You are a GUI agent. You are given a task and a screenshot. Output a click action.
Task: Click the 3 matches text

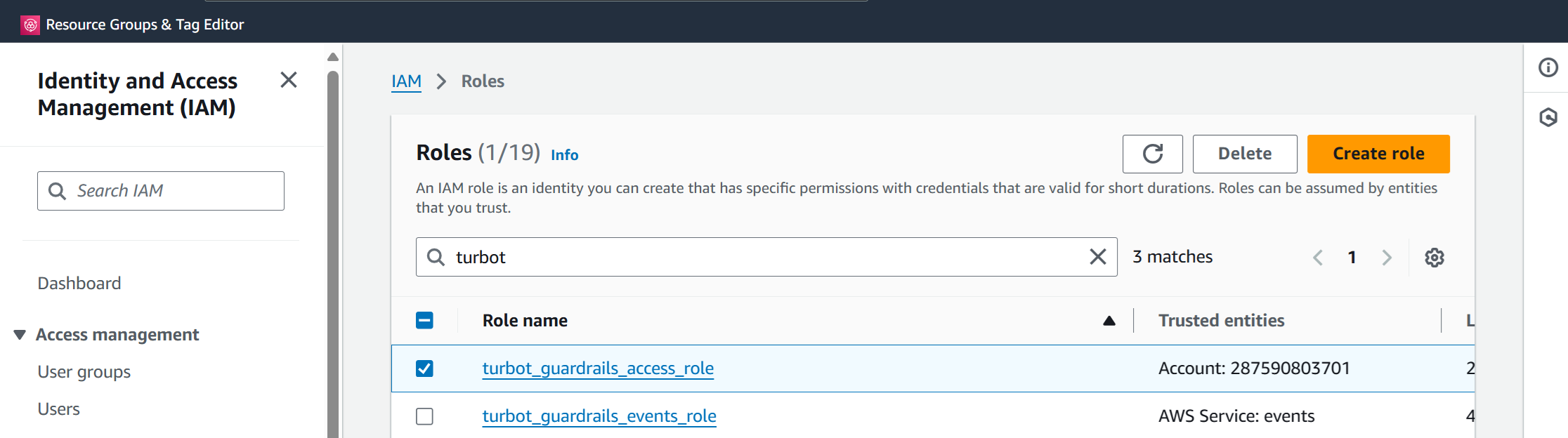[x=1172, y=257]
